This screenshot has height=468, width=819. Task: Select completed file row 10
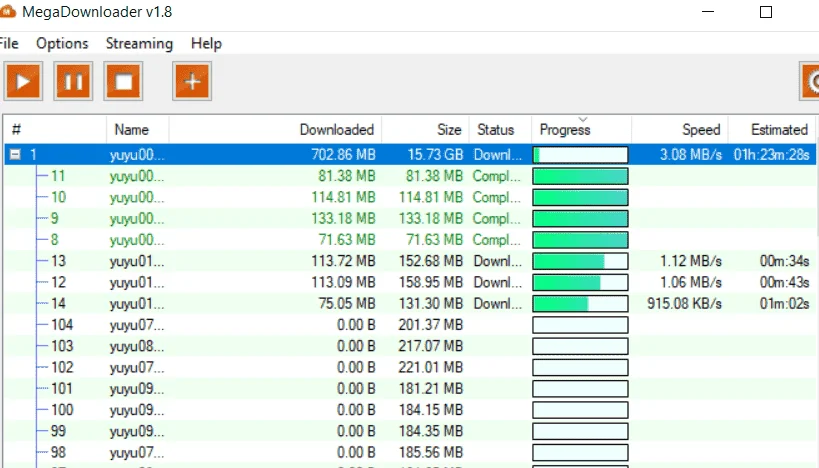click(410, 197)
